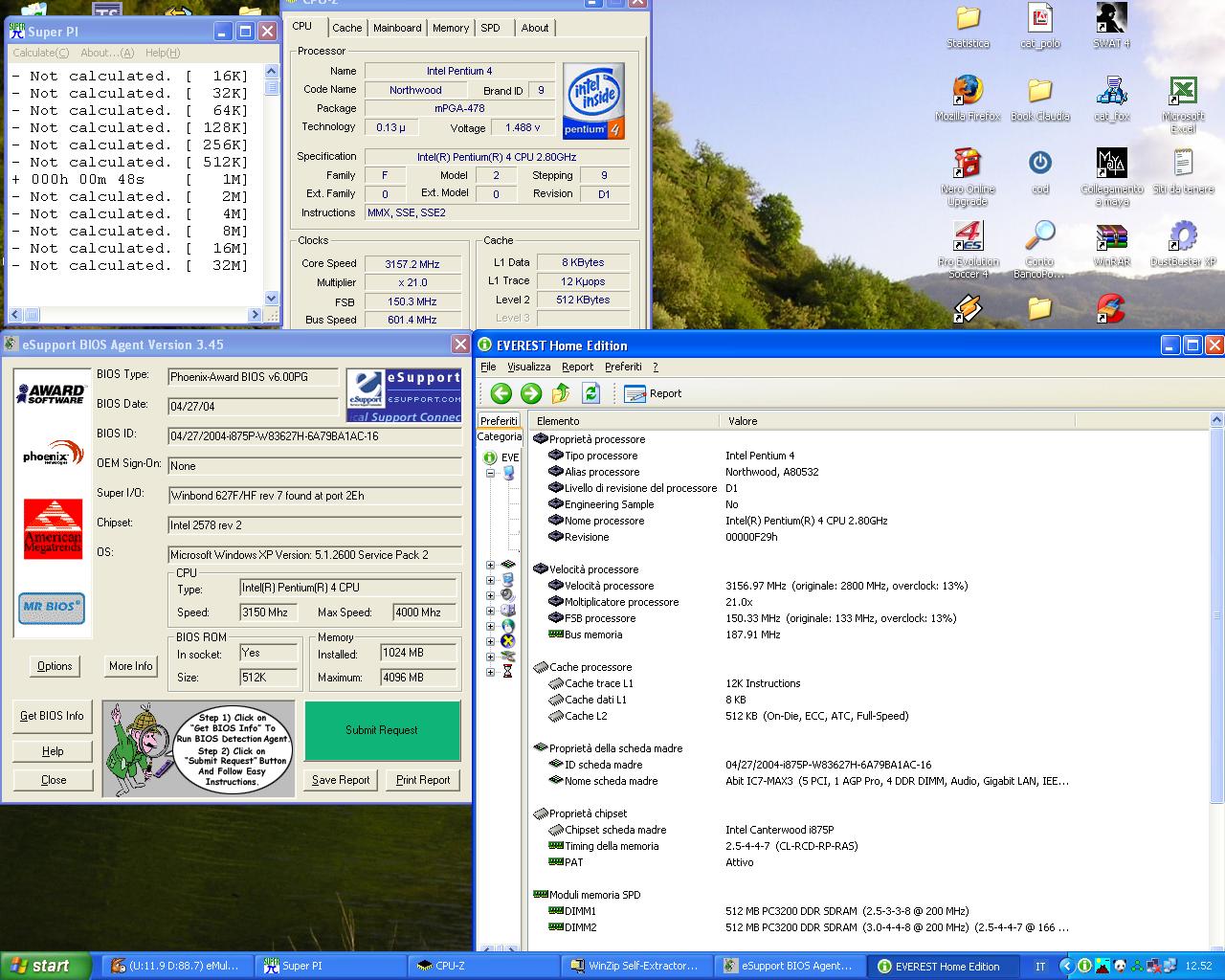
Task: Switch to the SPD tab in CPU-Z
Action: click(x=490, y=28)
